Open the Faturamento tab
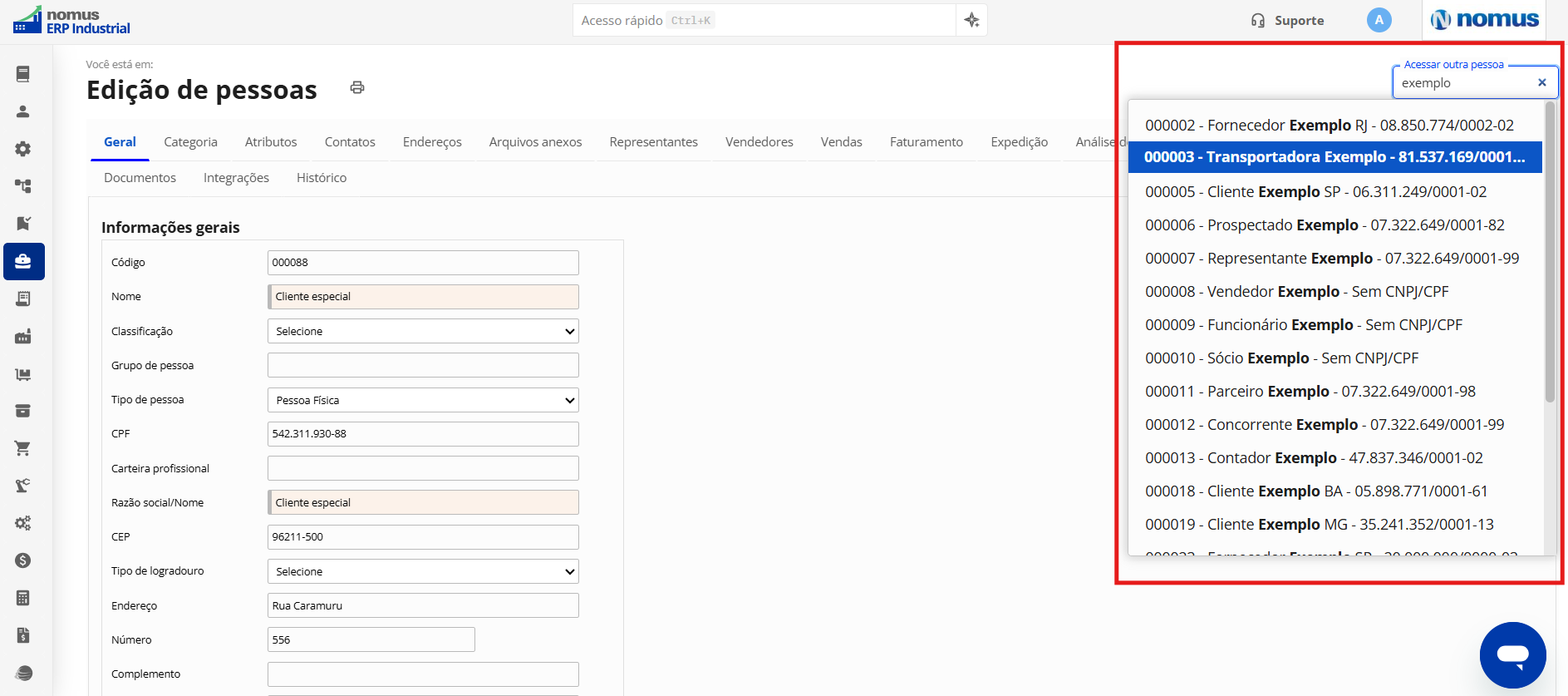This screenshot has width=1568, height=696. click(x=927, y=142)
